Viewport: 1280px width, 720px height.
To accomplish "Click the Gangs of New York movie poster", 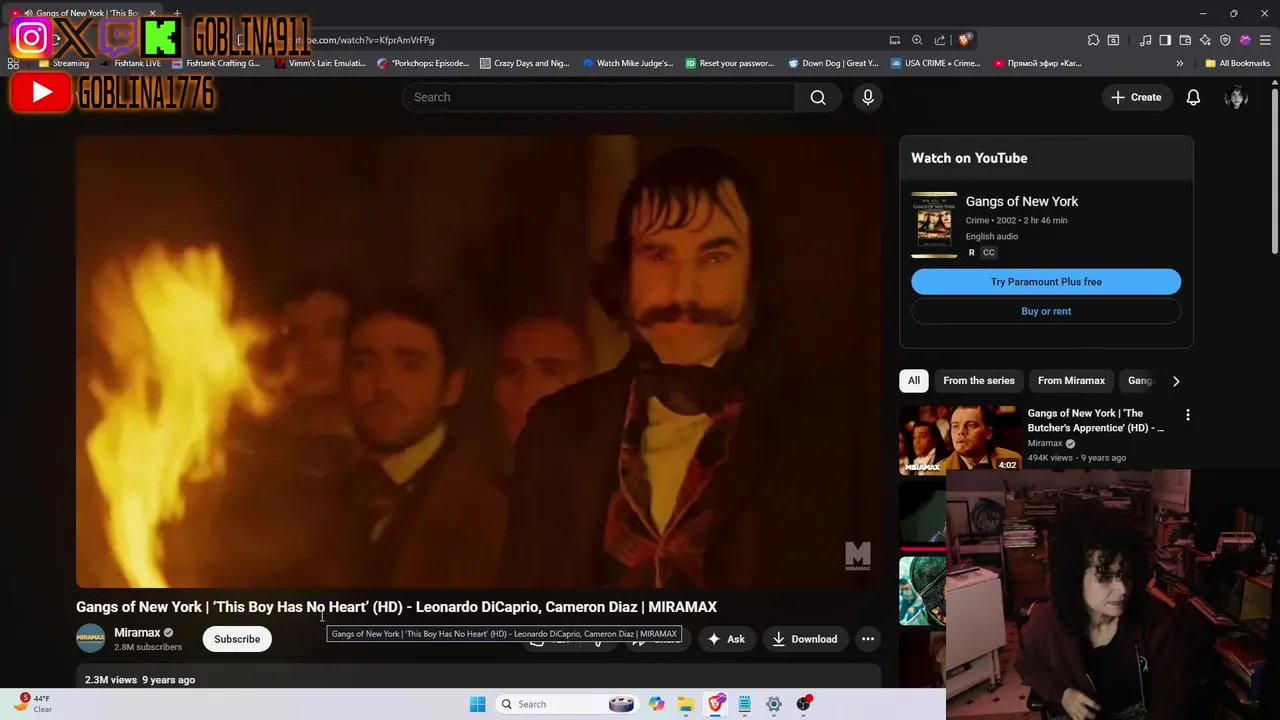I will [x=934, y=225].
